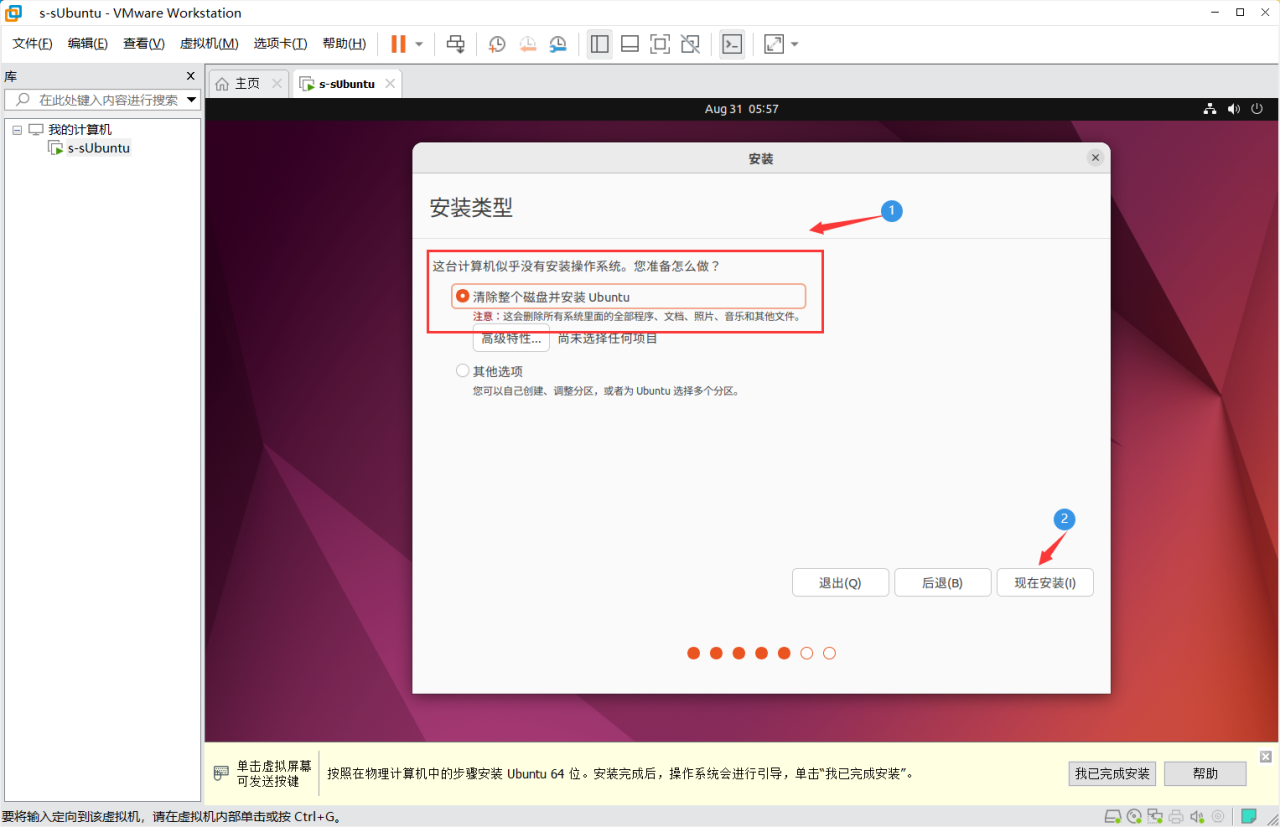Open the snapshot manager
Viewport: 1280px width, 827px height.
click(x=558, y=44)
